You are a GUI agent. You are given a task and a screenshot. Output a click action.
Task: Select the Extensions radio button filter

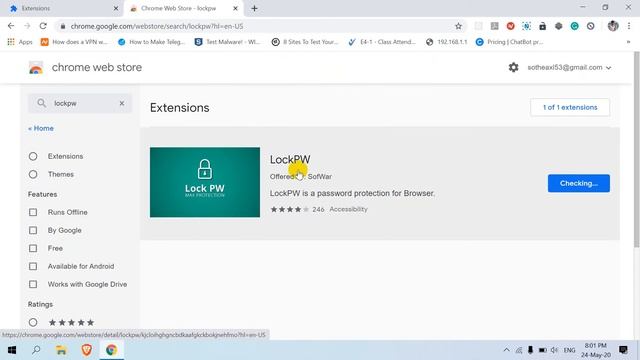coord(33,156)
